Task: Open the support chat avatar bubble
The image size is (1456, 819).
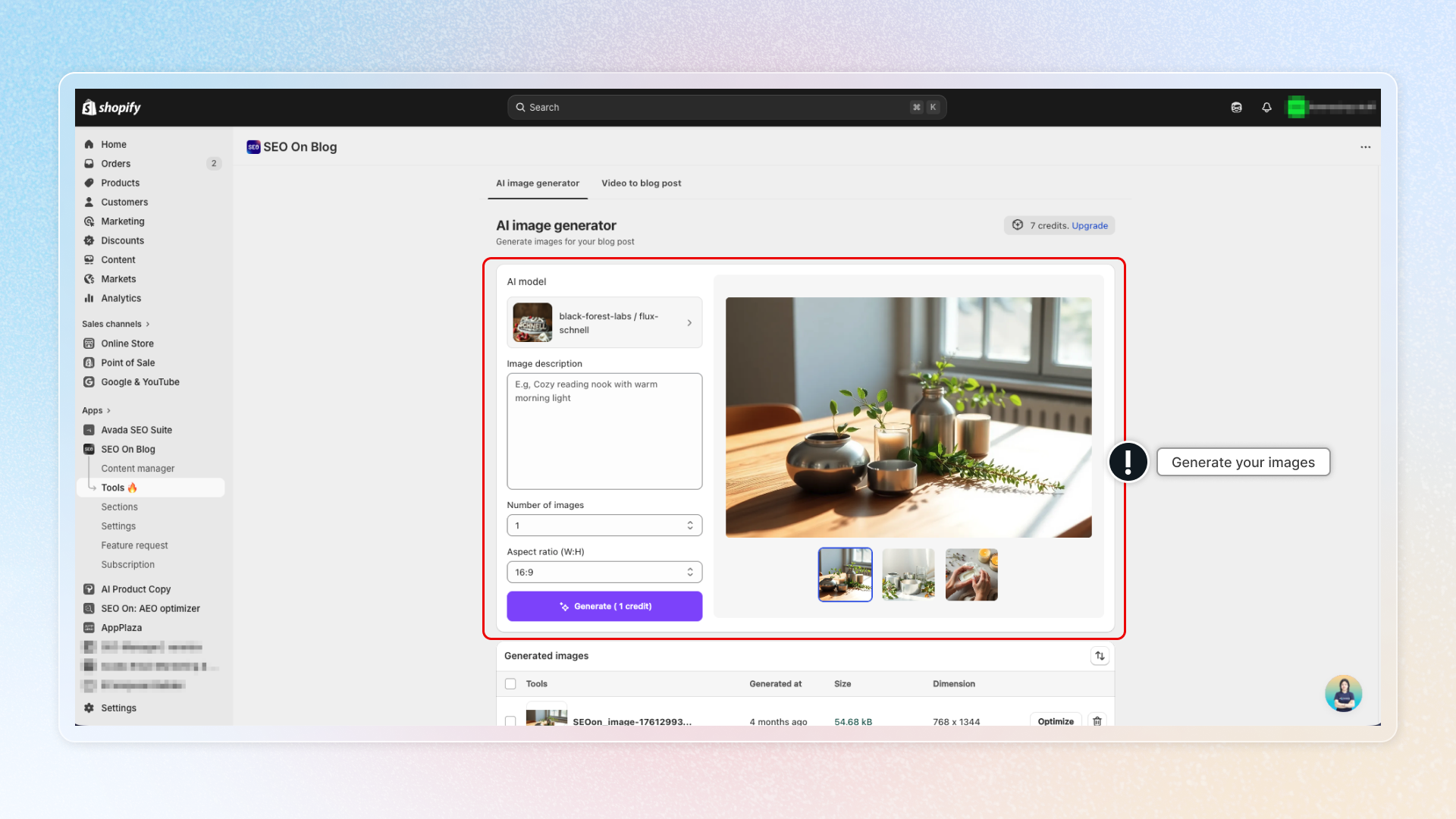Action: point(1343,693)
